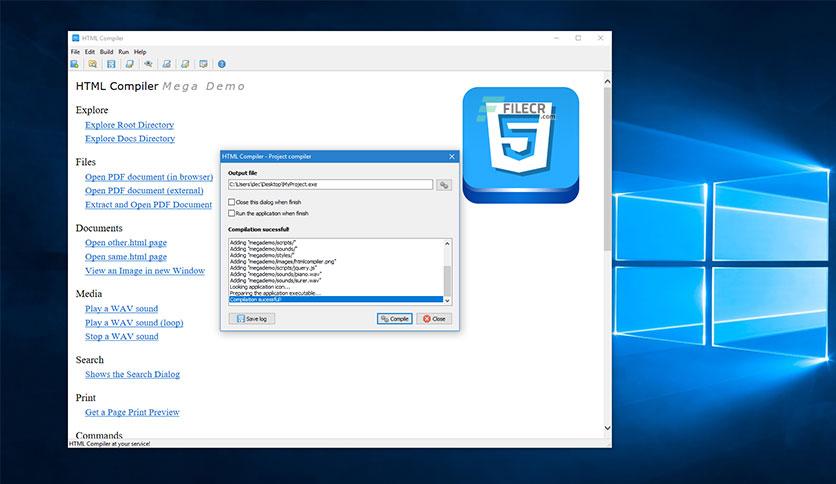Click the blue floppy save icon in toolbar

[x=111, y=64]
